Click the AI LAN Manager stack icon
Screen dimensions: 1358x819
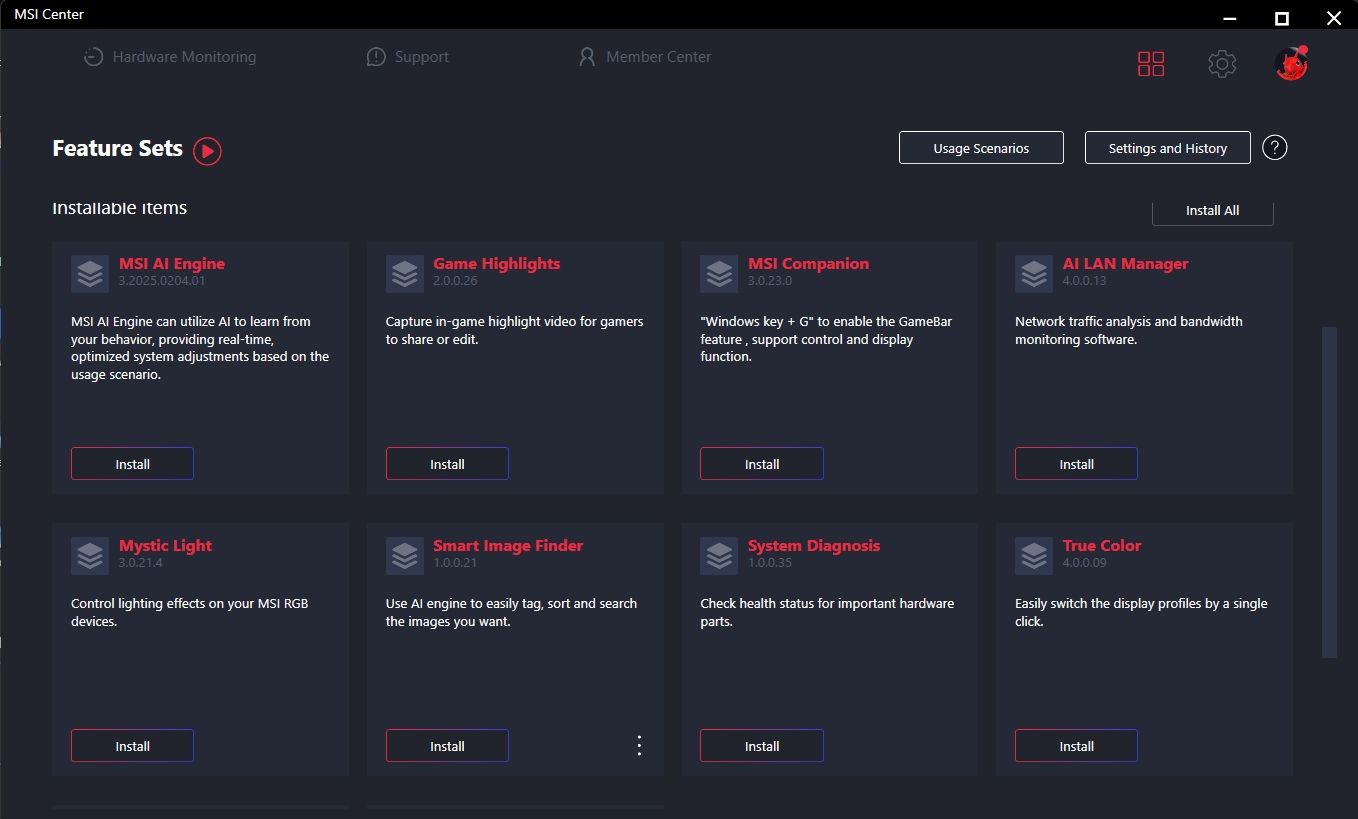pyautogui.click(x=1034, y=273)
